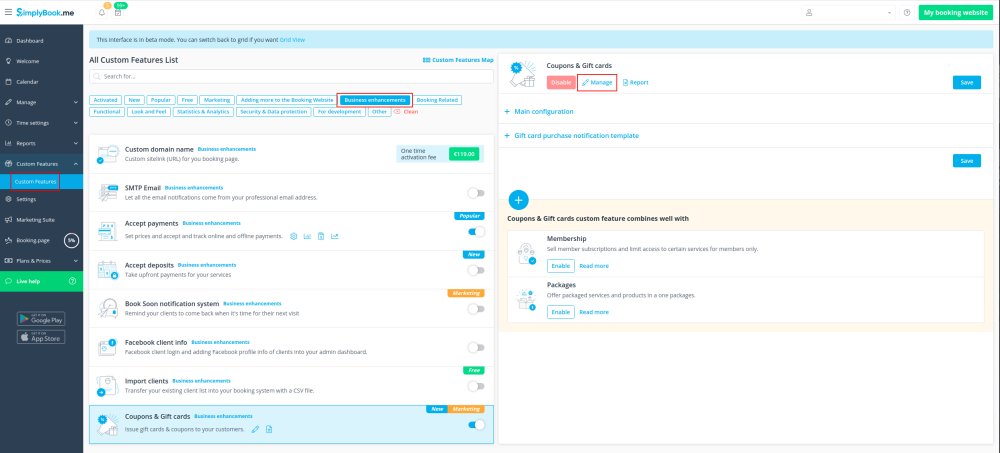Select the Marketing filter tag
This screenshot has height=453, width=1000.
pos(216,100)
